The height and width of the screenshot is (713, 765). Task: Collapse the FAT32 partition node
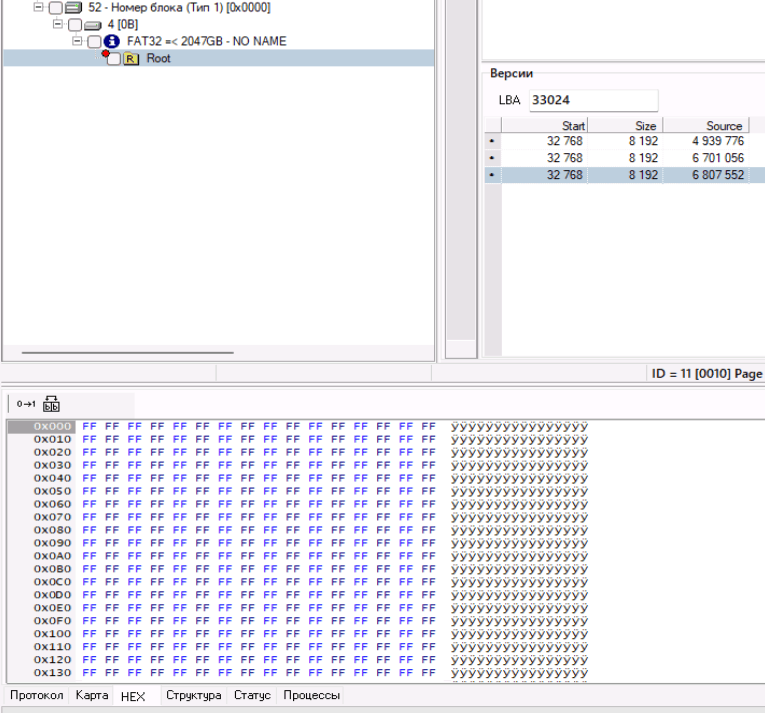[79, 41]
